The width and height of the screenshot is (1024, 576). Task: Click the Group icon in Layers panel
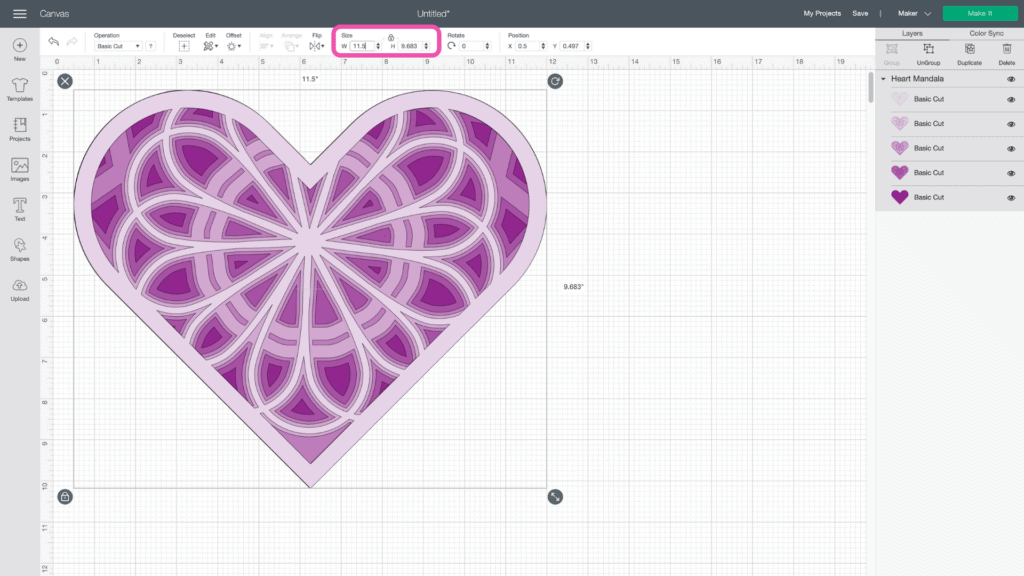(x=891, y=50)
